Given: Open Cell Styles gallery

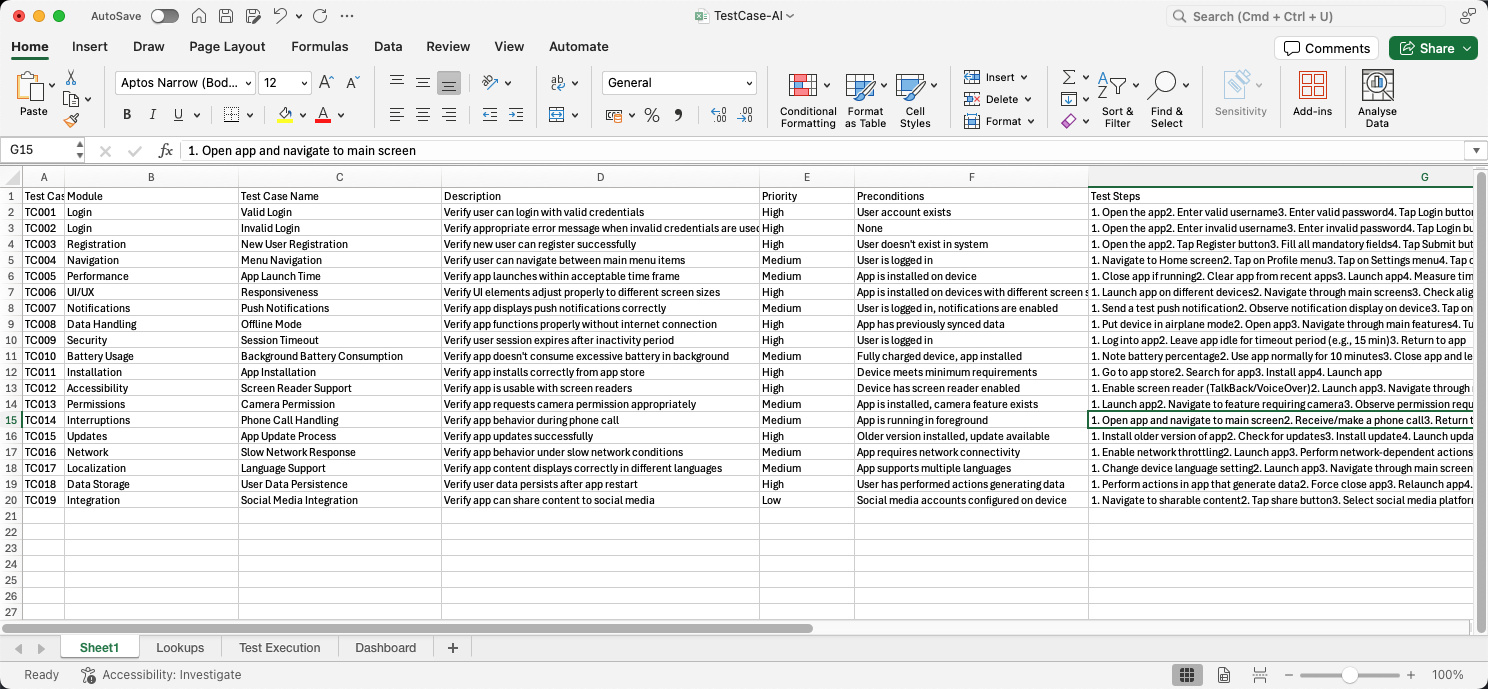Looking at the screenshot, I should 914,100.
